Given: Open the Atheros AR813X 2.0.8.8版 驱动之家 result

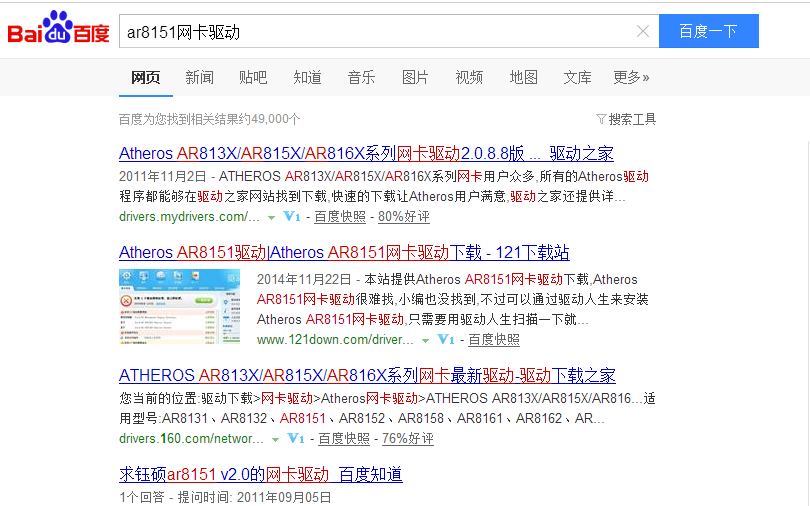Looking at the screenshot, I should tap(366, 153).
